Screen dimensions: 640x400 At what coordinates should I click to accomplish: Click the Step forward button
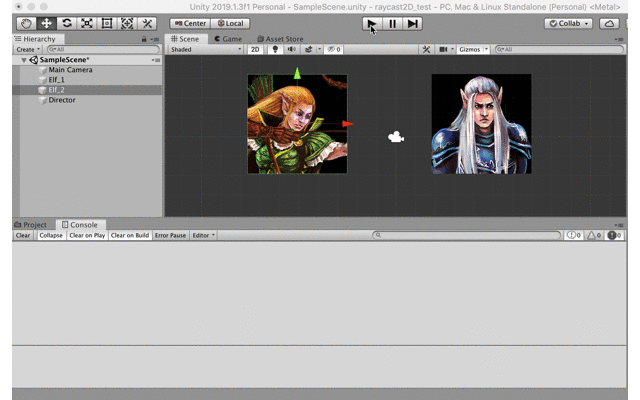click(413, 23)
